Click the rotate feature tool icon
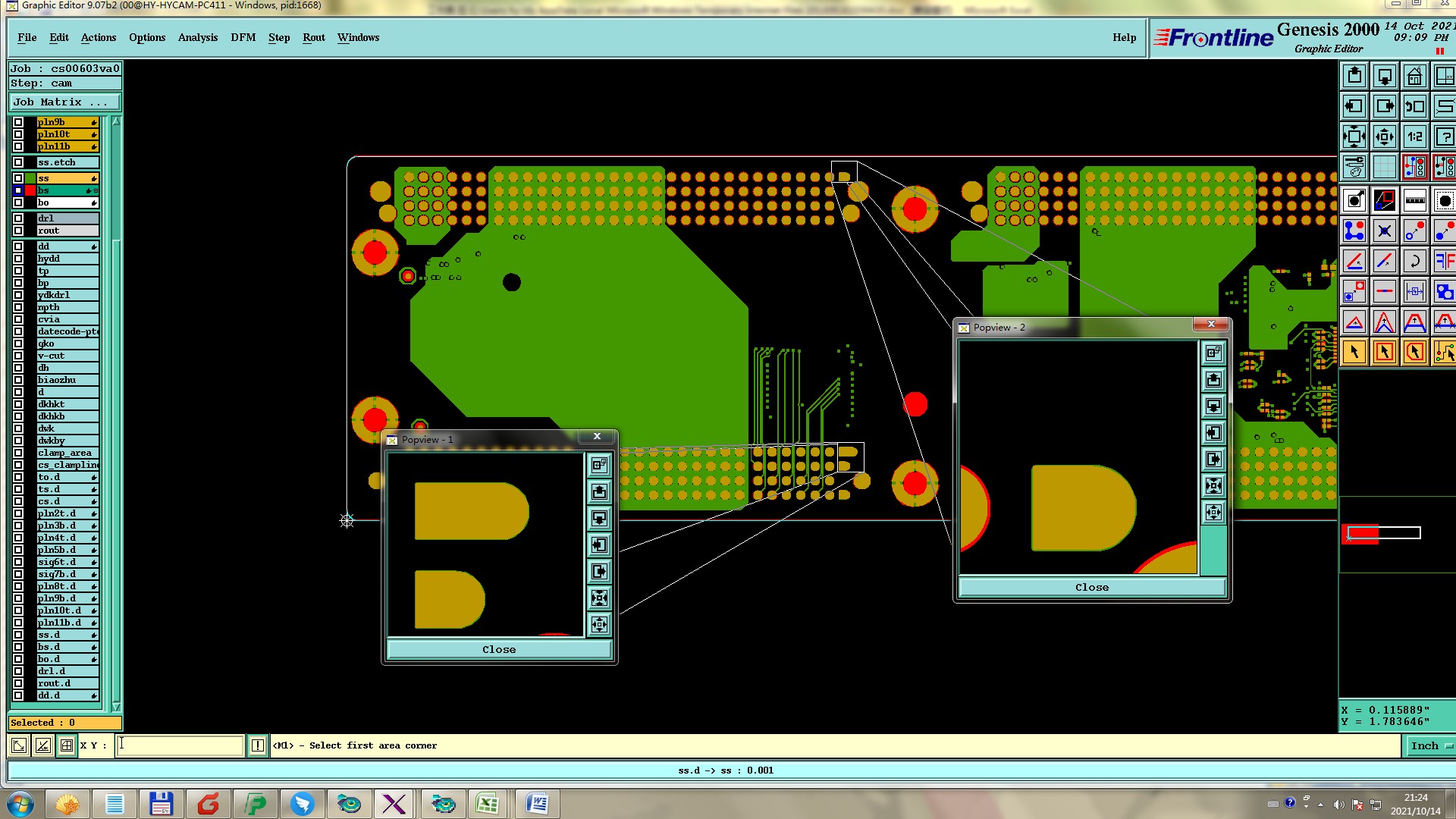The width and height of the screenshot is (1456, 819). coord(1414,262)
